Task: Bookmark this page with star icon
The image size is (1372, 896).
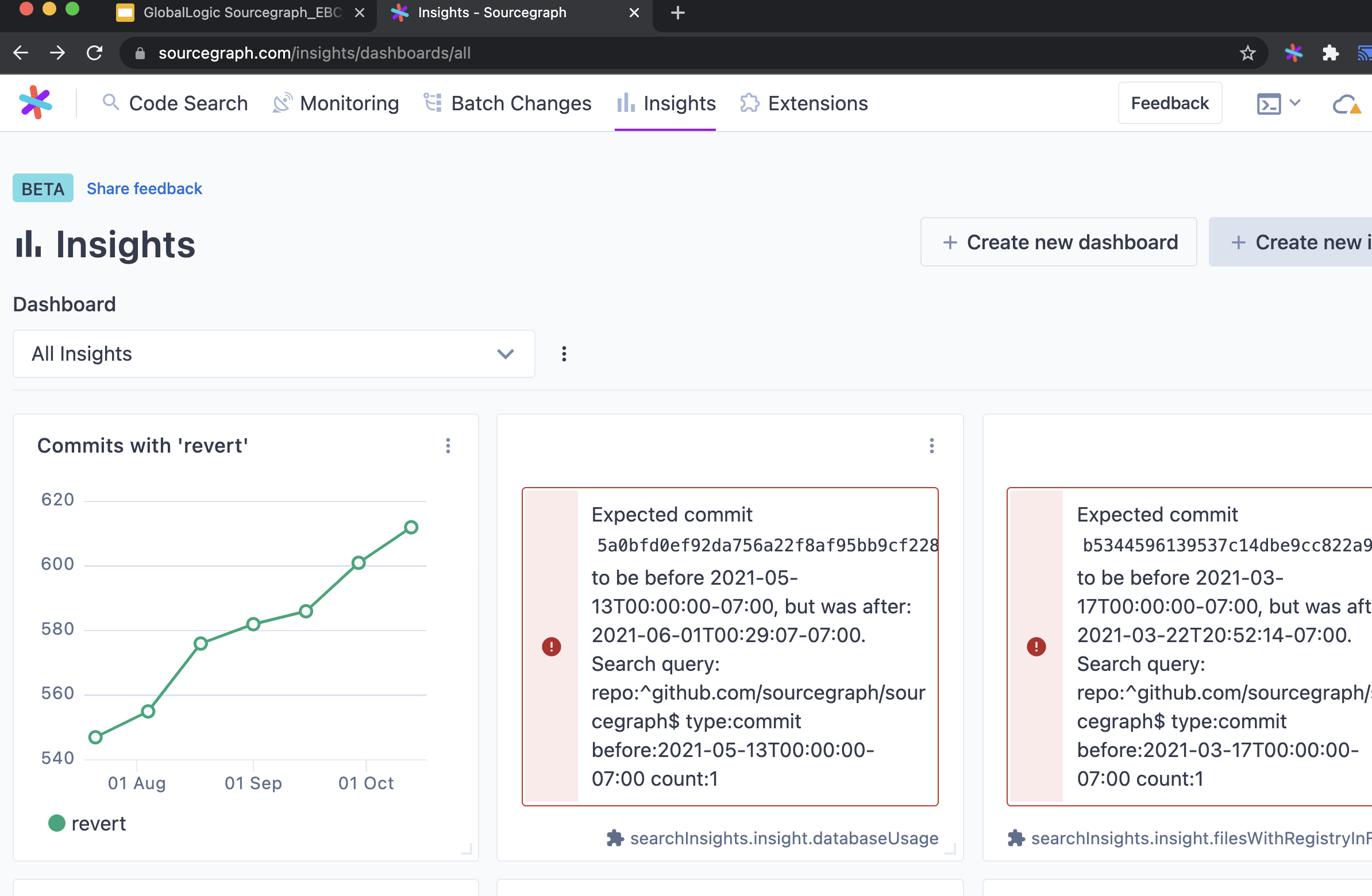Action: click(x=1247, y=53)
